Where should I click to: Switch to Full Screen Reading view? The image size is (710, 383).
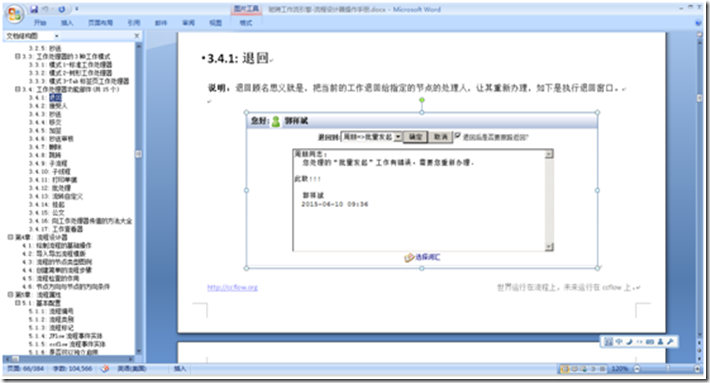click(575, 369)
